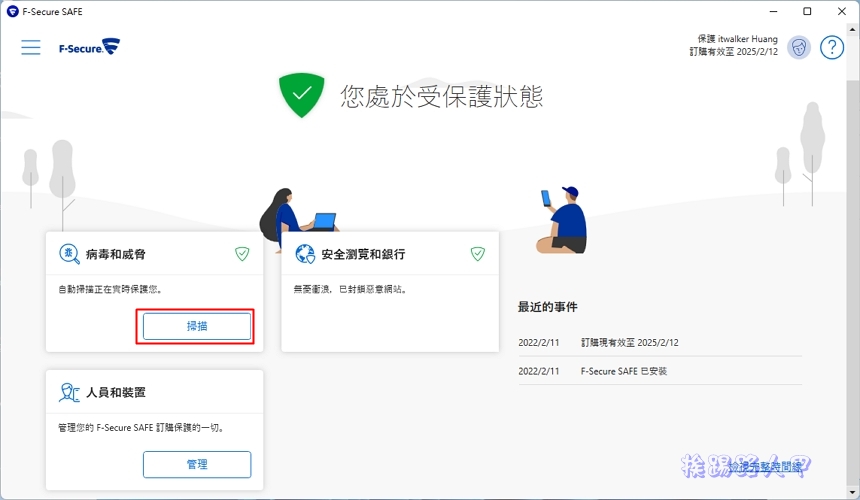Click the green shield on 病毒和威脅 card

(x=242, y=254)
